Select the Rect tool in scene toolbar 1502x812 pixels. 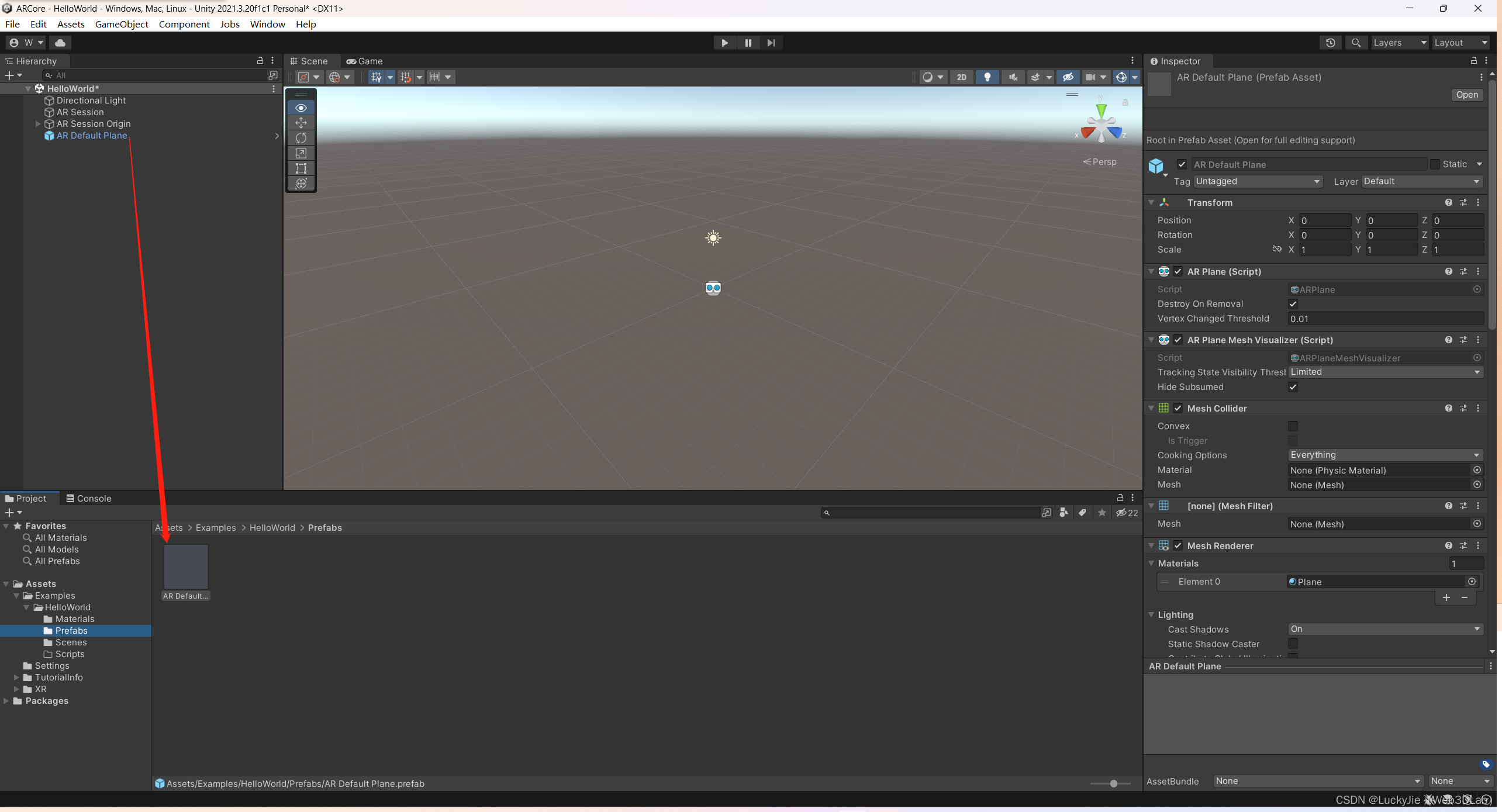click(x=301, y=168)
